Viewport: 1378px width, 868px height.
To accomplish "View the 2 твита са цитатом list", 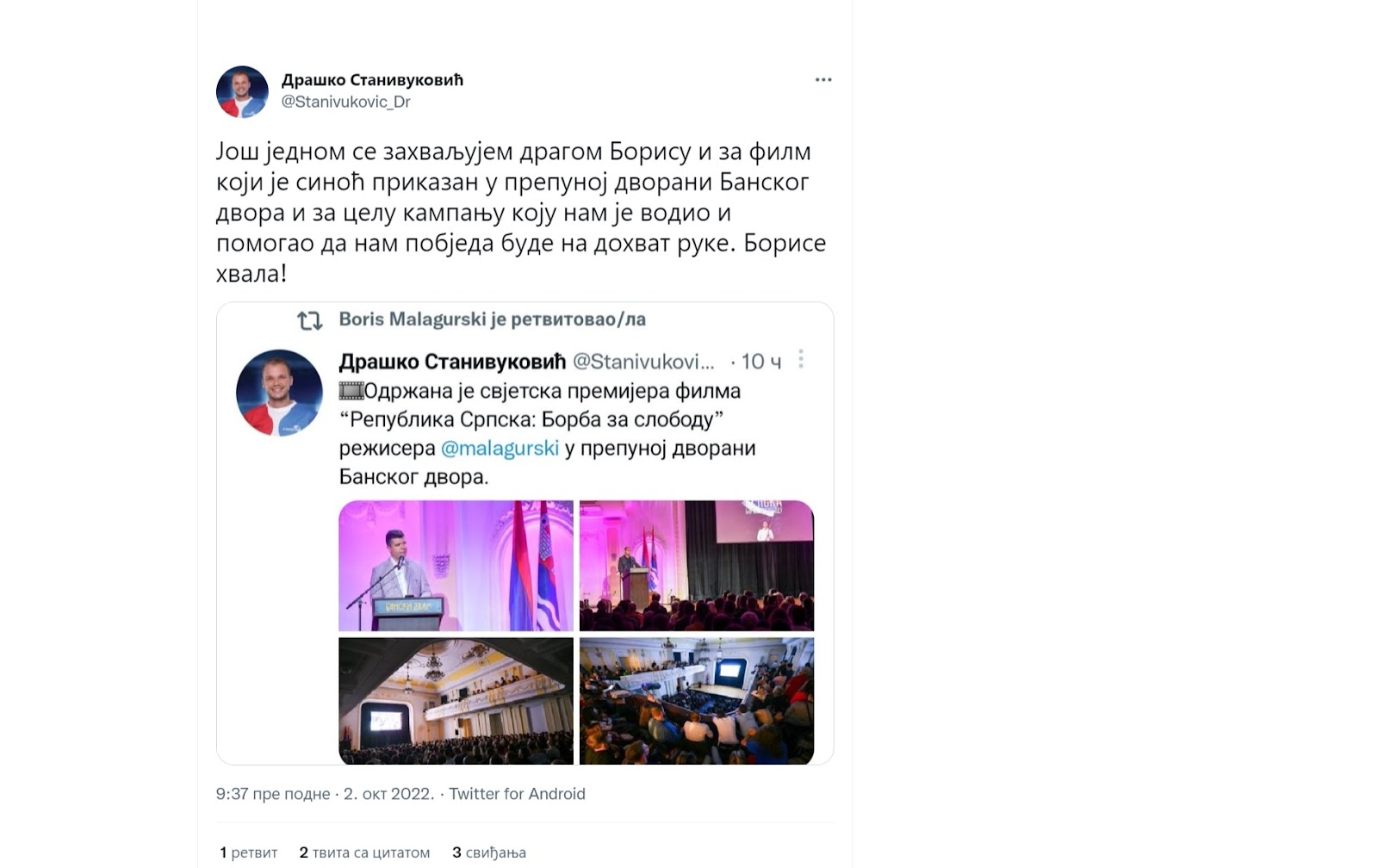I will (x=364, y=852).
